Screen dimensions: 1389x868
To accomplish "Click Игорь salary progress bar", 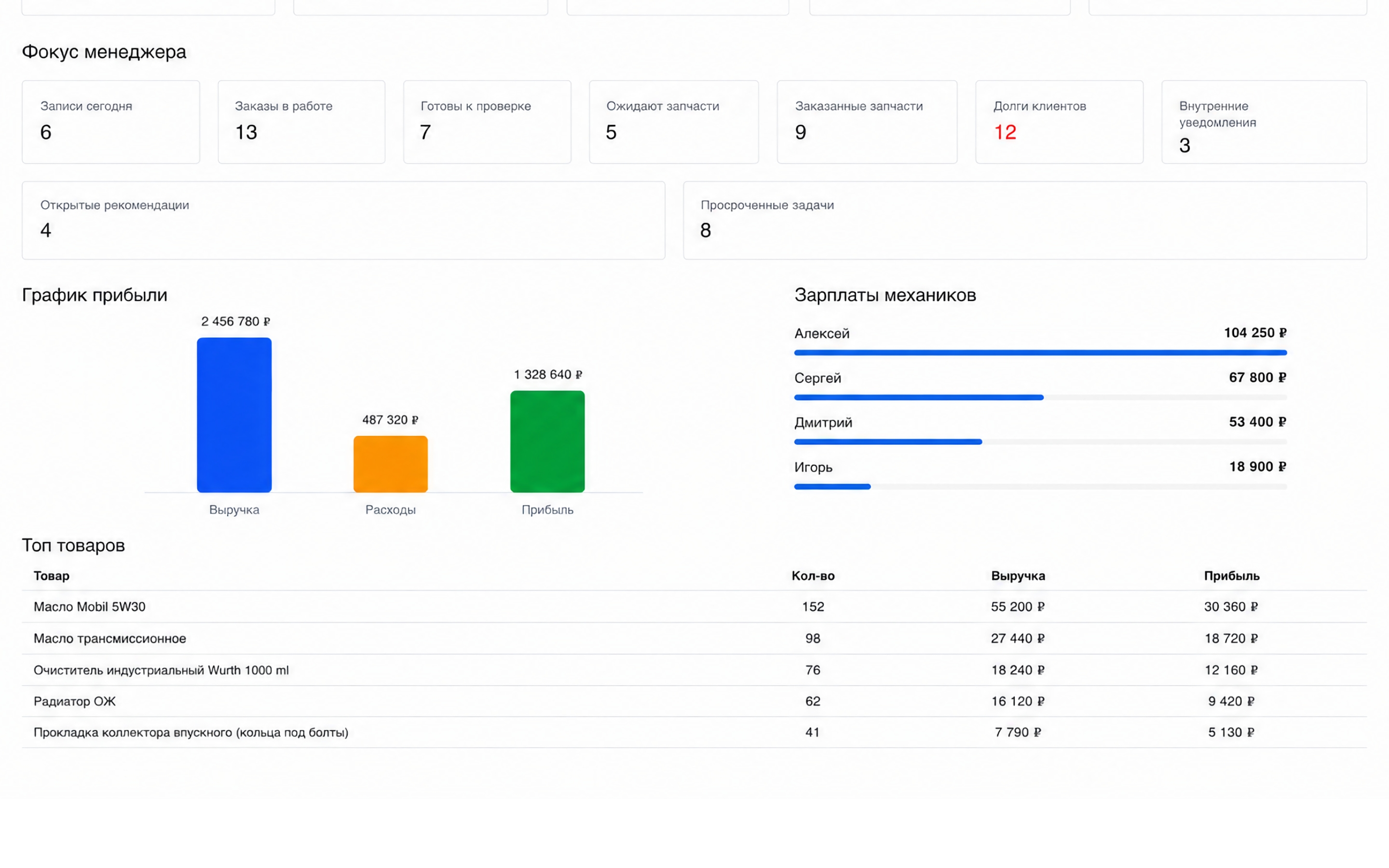I will point(1040,487).
